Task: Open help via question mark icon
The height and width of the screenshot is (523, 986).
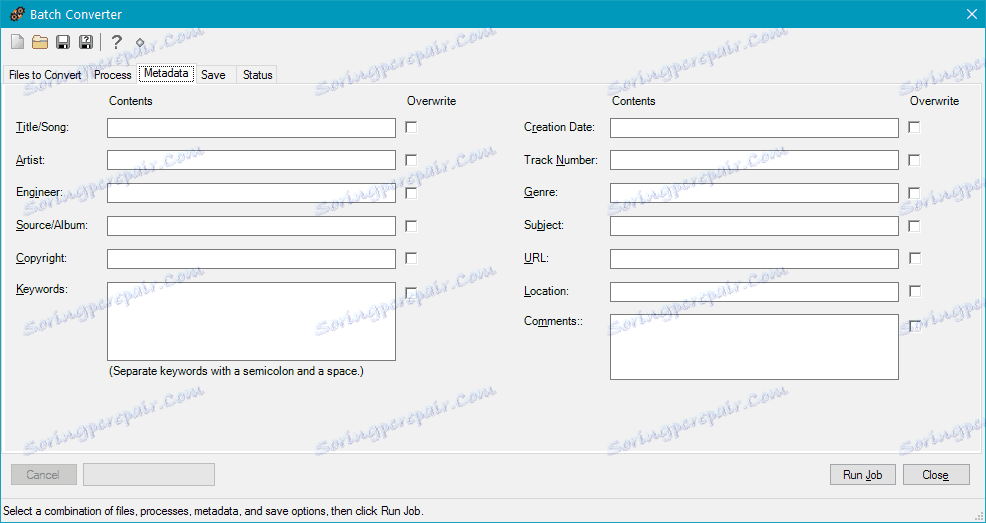Action: [x=116, y=42]
